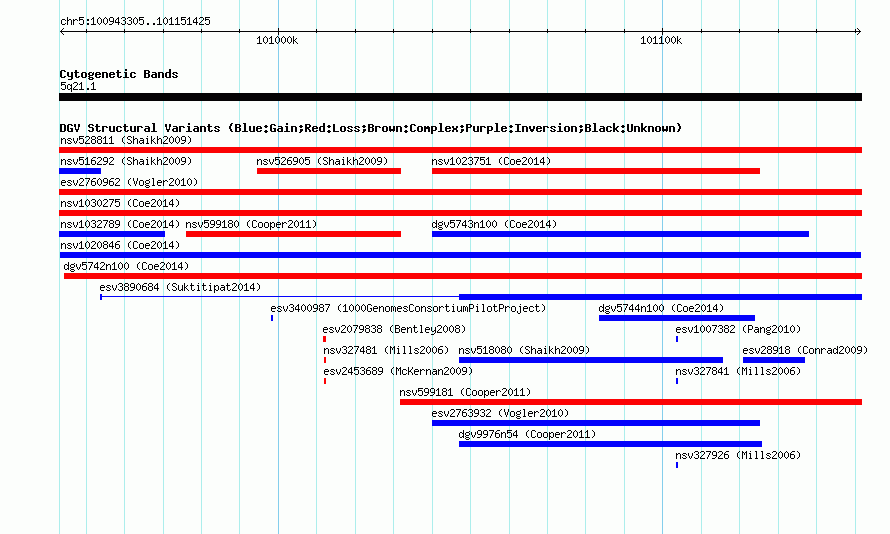Click the 5q21.1 black cytogenetic band bar

tap(460, 97)
